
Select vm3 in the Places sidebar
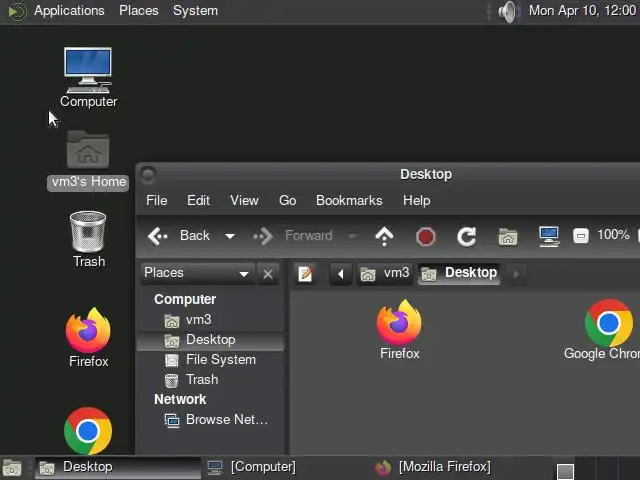pyautogui.click(x=211, y=320)
